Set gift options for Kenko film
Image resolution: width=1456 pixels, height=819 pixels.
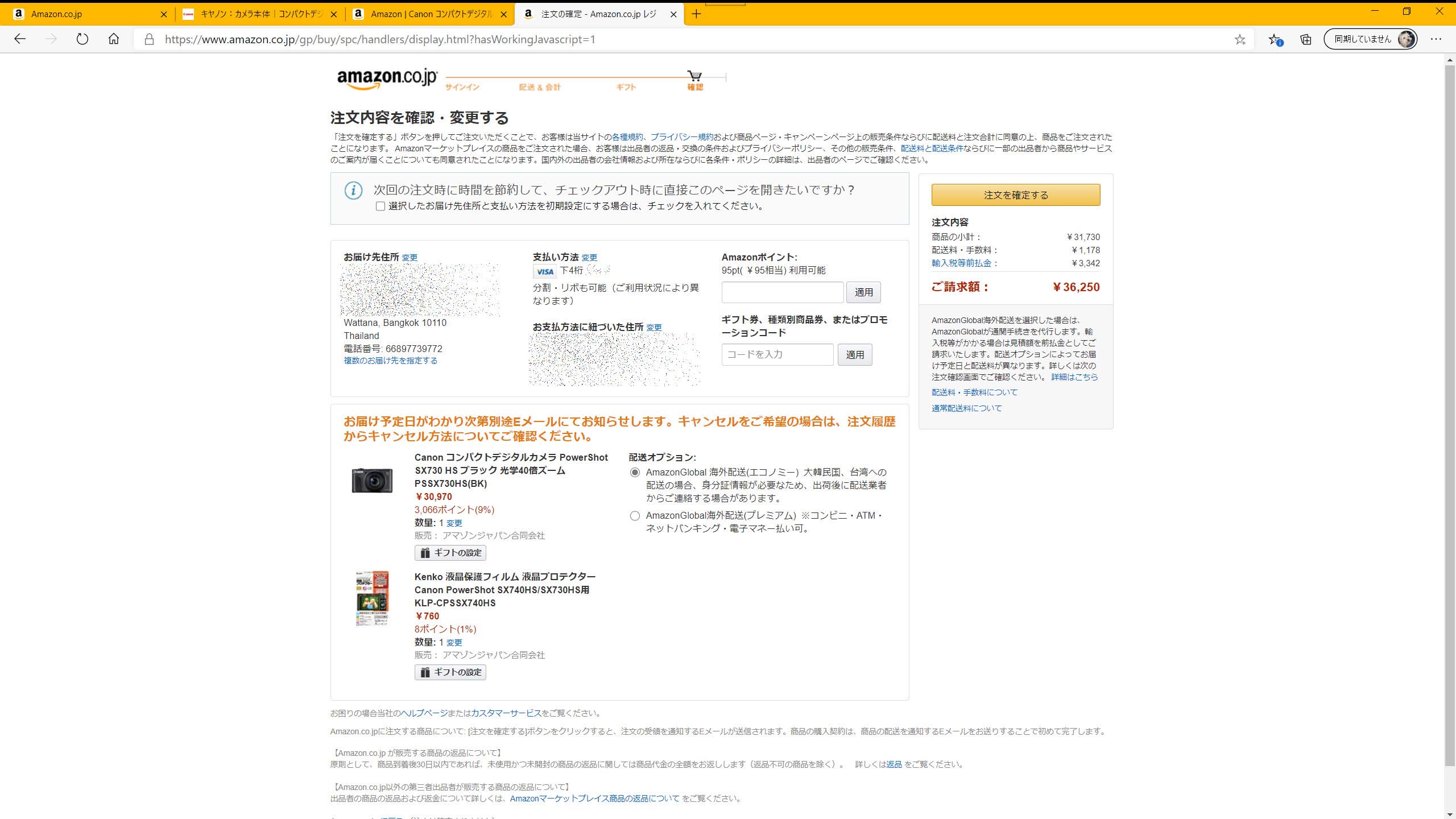[450, 672]
